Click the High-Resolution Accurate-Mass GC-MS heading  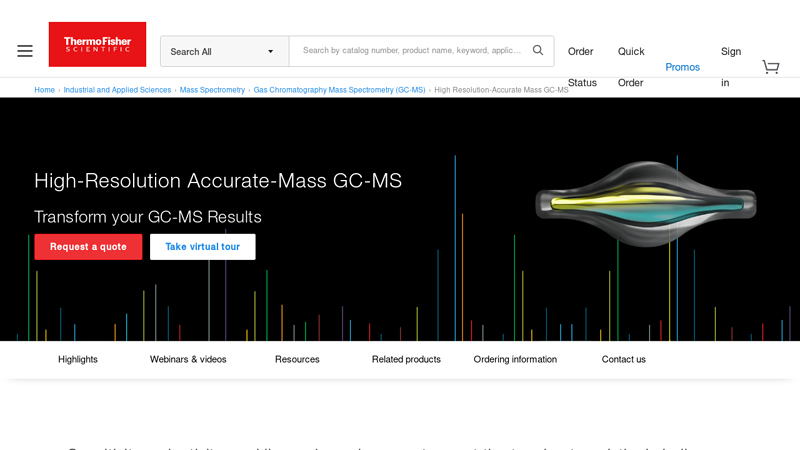point(218,181)
